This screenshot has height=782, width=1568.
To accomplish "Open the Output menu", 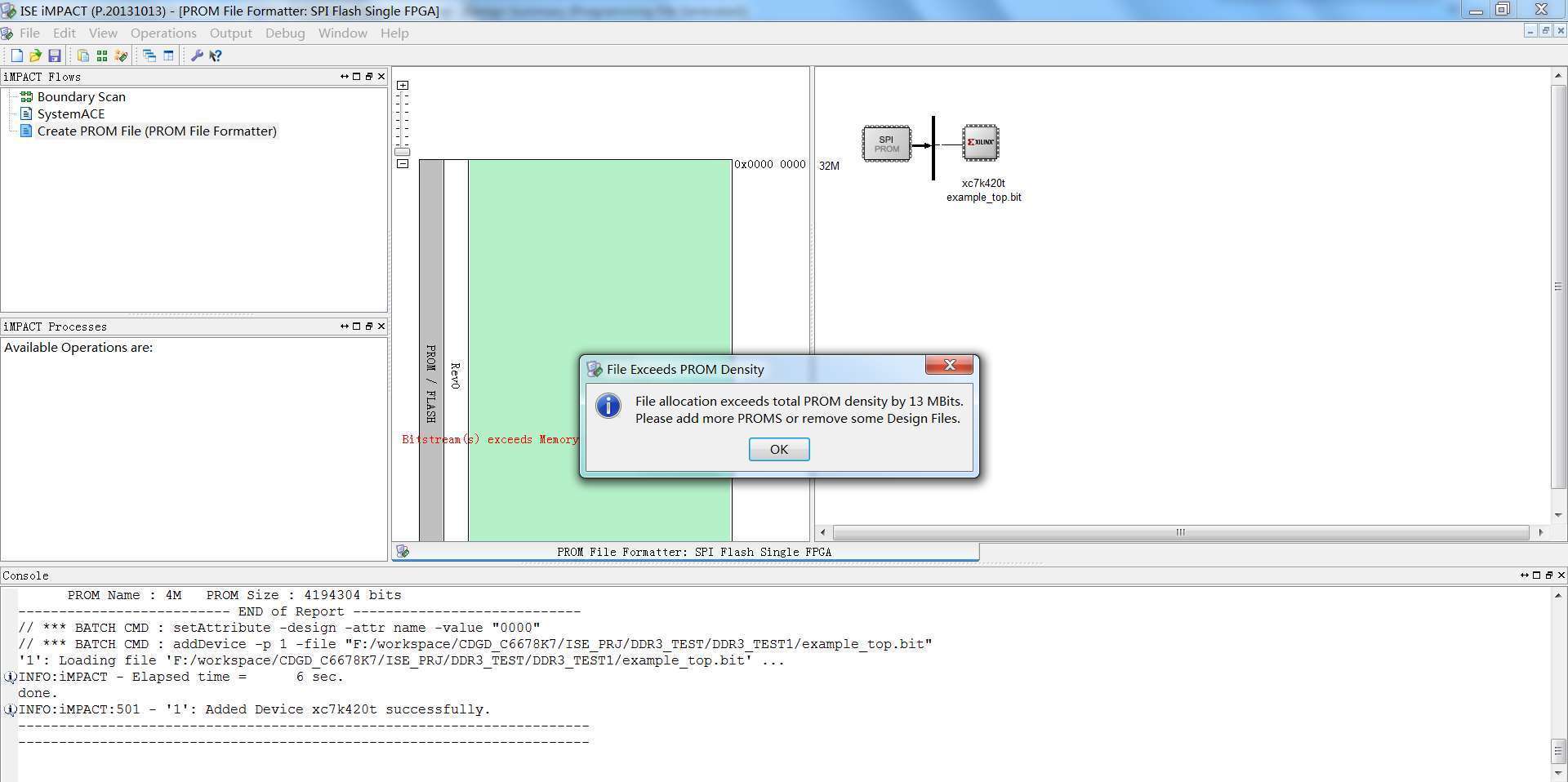I will pos(231,33).
